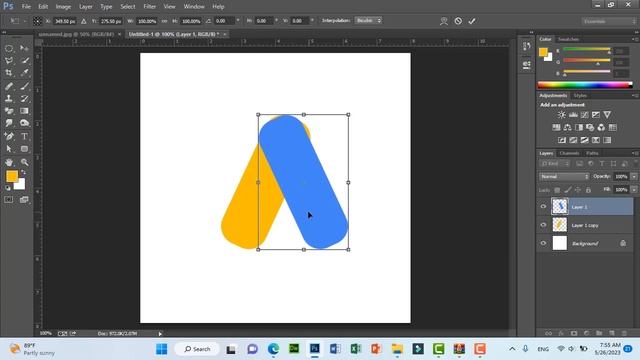
Task: Open the File menu
Action: (x=26, y=7)
